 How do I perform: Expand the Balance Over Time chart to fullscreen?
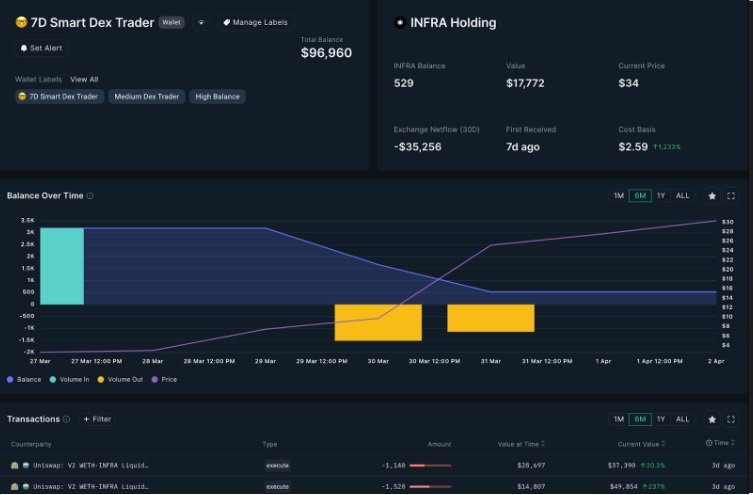pyautogui.click(x=731, y=196)
